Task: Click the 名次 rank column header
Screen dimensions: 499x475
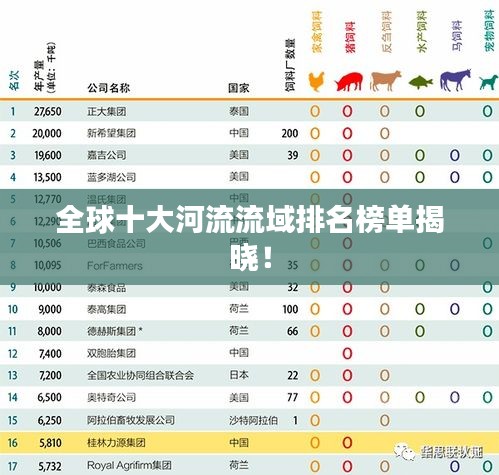Action: 14,81
